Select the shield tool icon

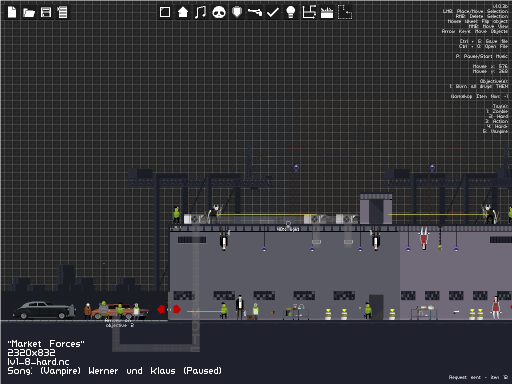tap(237, 12)
